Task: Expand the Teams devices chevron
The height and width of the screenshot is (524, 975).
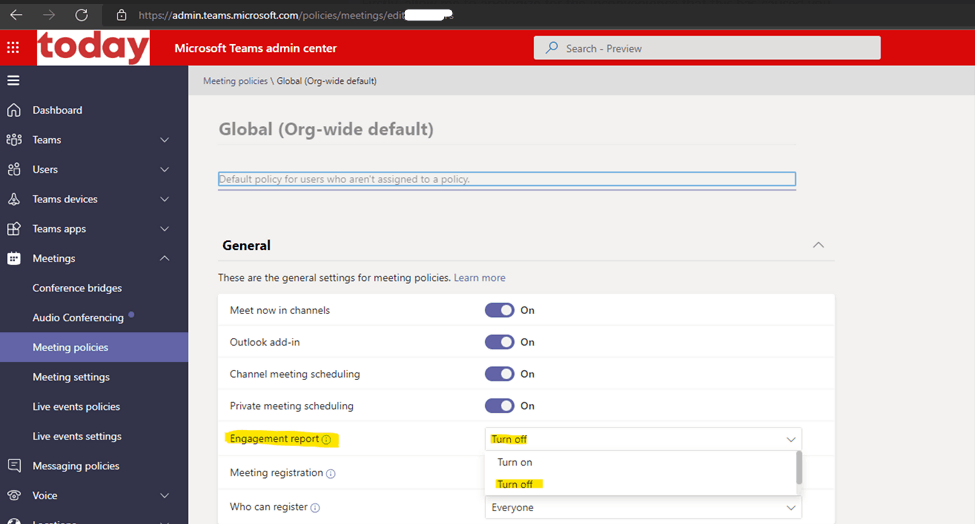Action: 164,199
